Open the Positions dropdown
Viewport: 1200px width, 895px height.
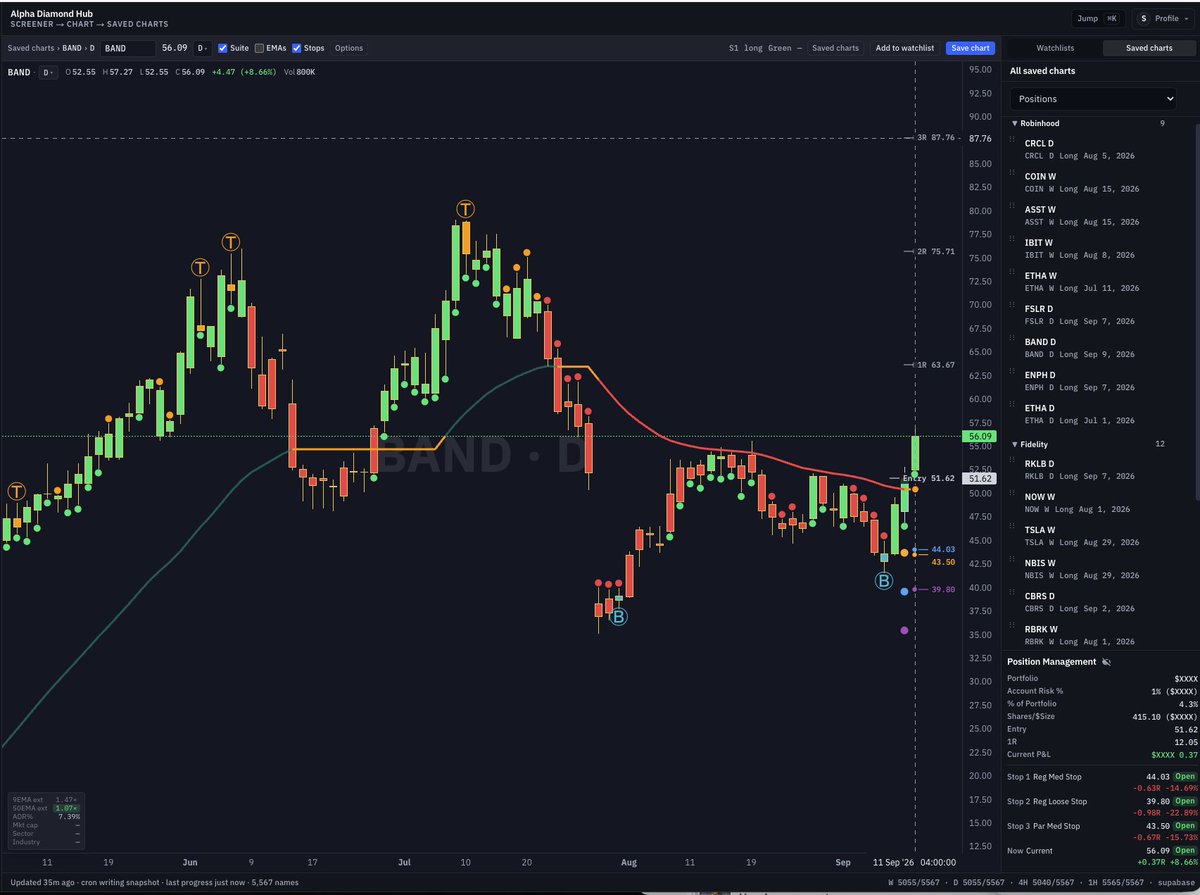(x=1094, y=99)
